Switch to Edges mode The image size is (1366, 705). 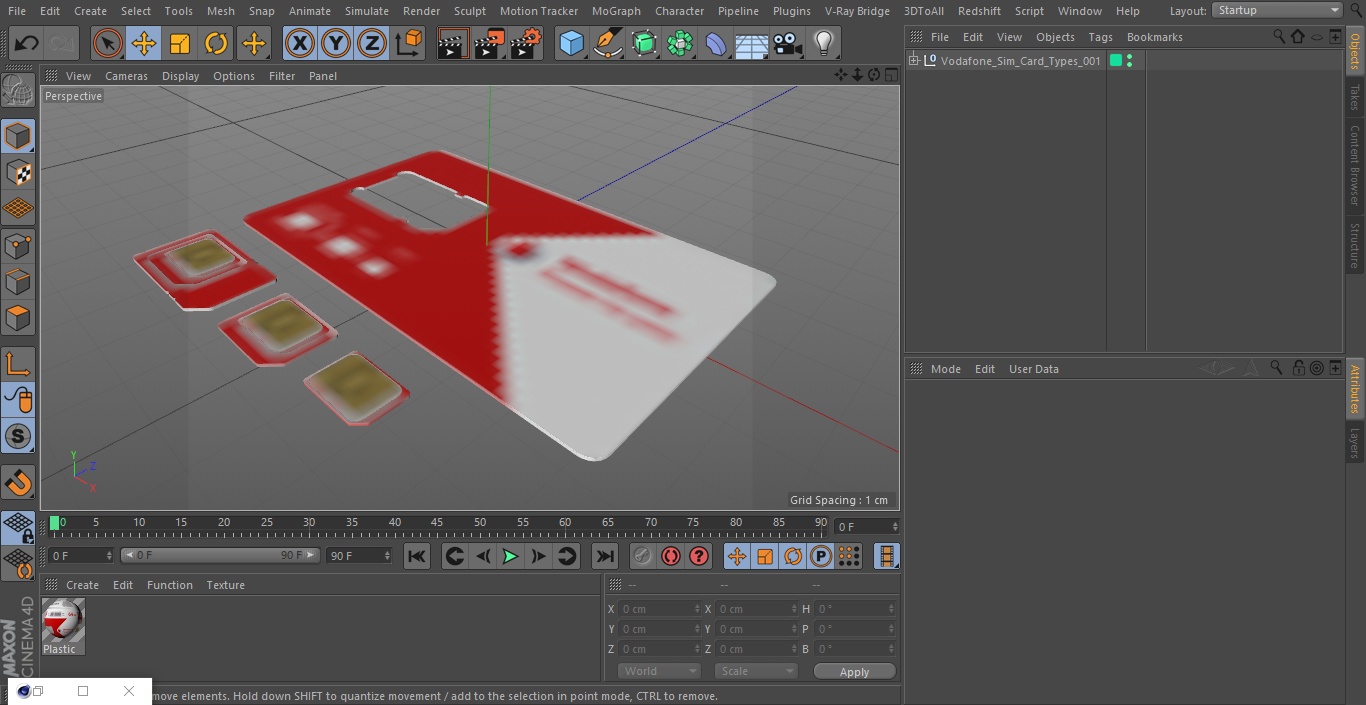[18, 282]
